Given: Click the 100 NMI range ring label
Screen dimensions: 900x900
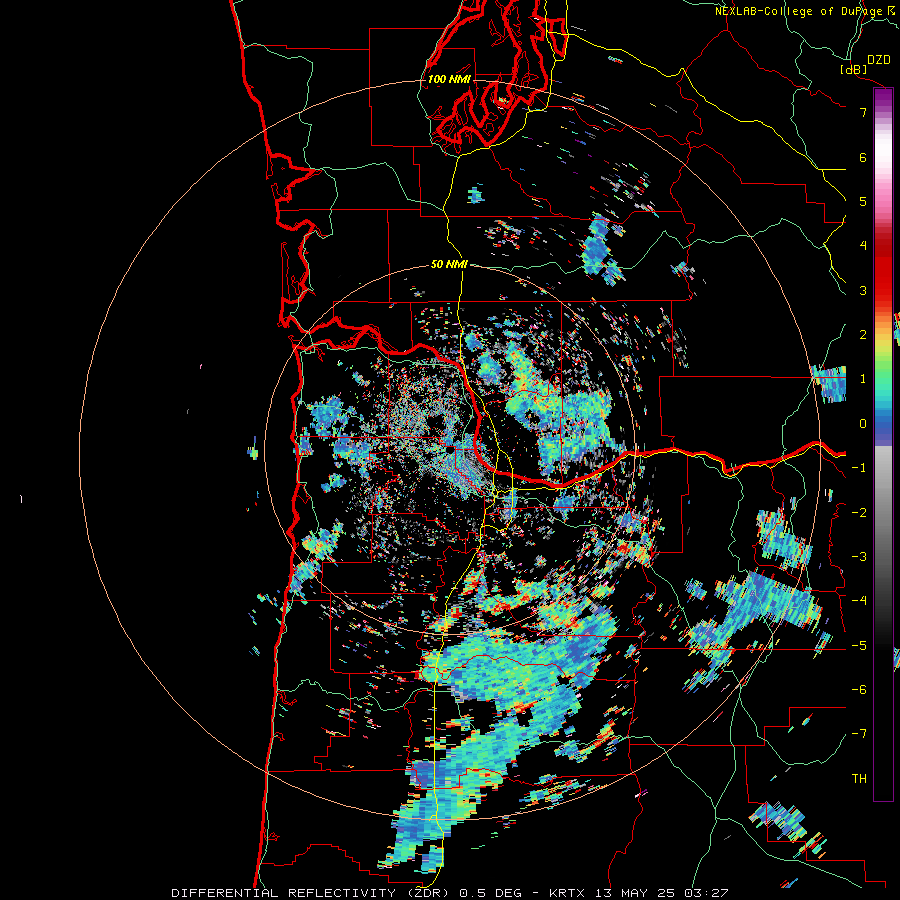Looking at the screenshot, I should 449,79.
